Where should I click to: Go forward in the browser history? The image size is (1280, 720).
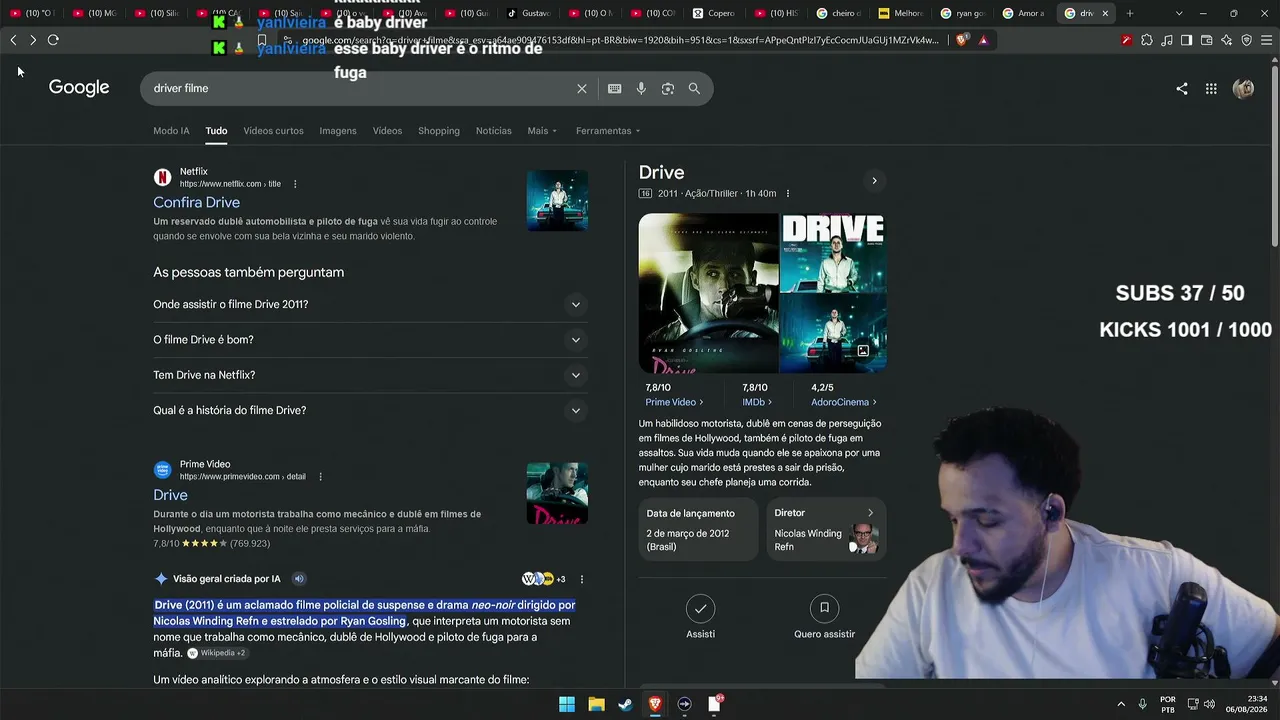(x=33, y=40)
